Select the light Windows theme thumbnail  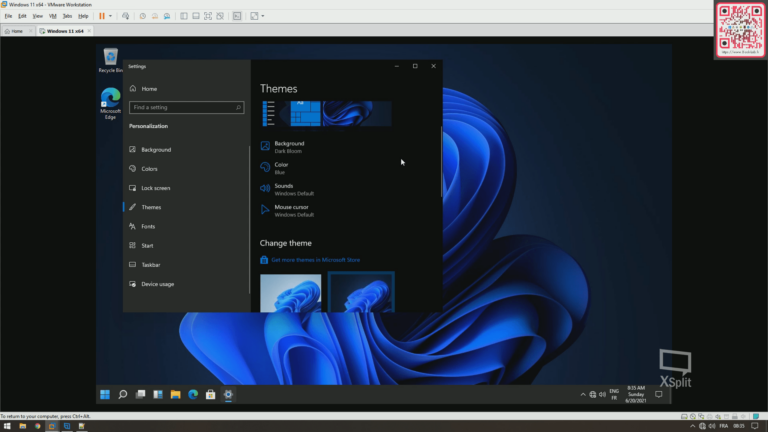coord(290,293)
